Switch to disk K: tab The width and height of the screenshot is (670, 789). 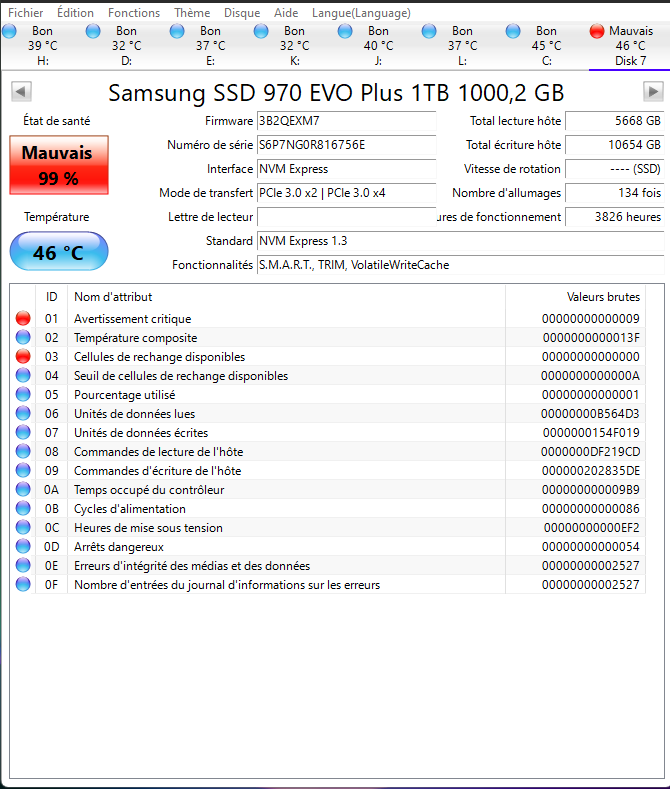click(294, 46)
